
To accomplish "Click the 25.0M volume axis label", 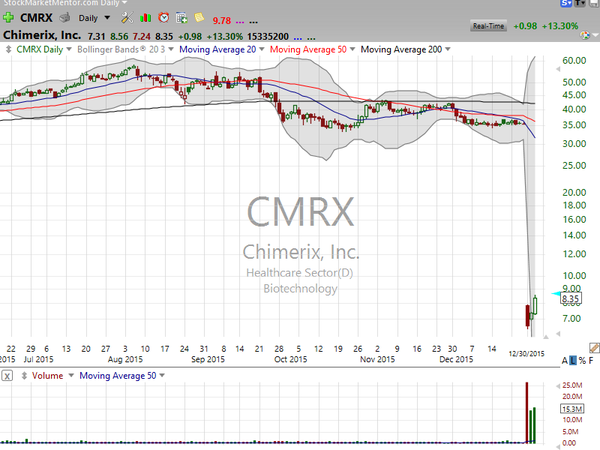I will tap(572, 385).
